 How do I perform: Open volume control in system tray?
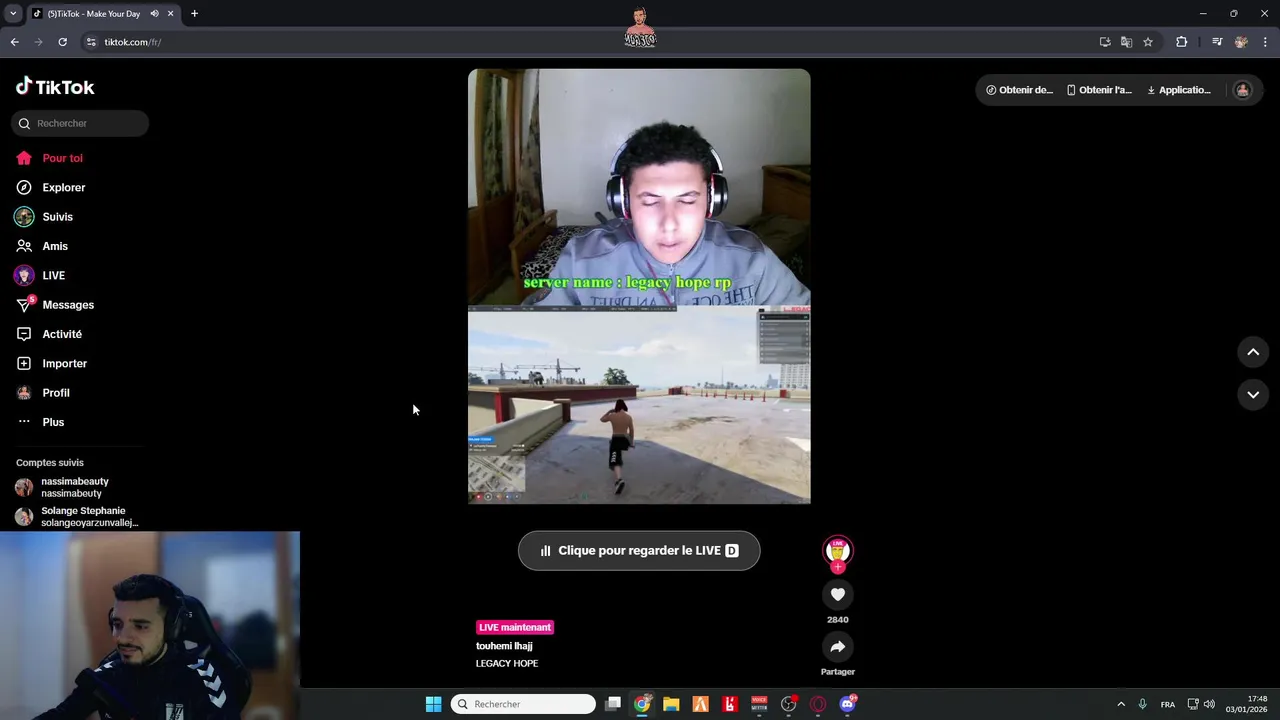click(x=1209, y=704)
